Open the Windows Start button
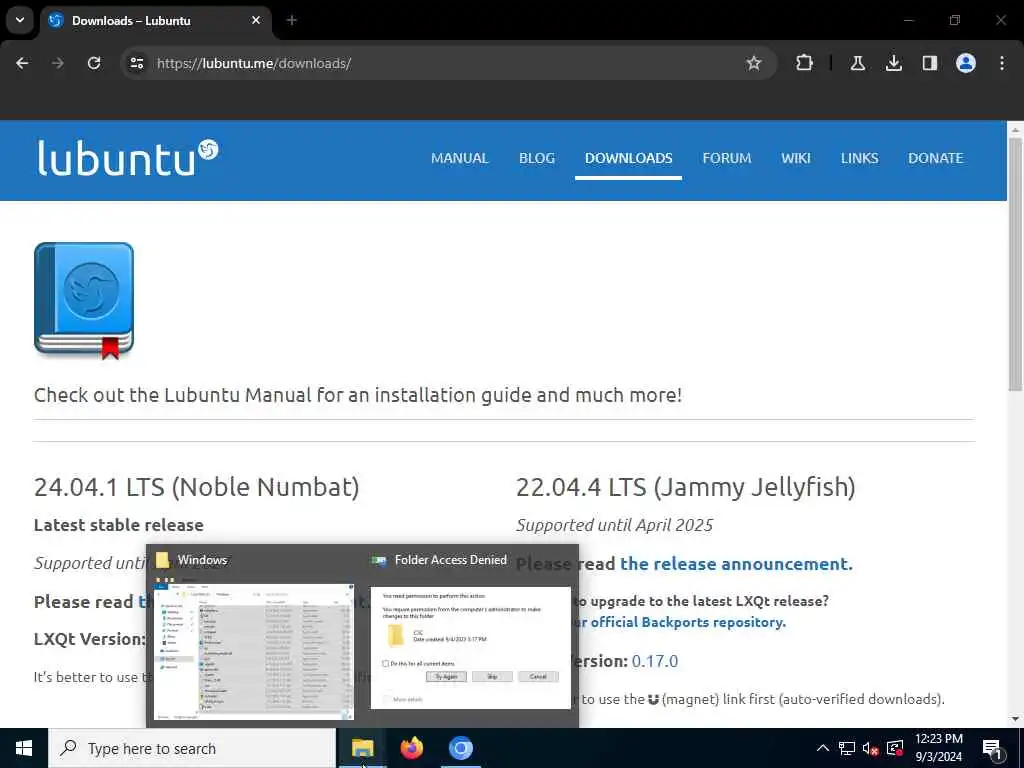This screenshot has height=768, width=1024. [x=24, y=748]
